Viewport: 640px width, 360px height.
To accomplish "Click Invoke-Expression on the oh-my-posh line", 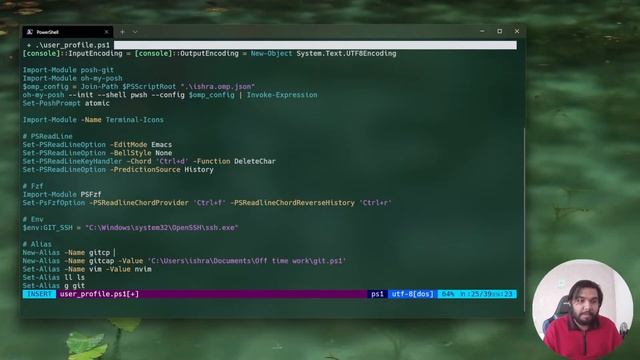I will tap(282, 95).
